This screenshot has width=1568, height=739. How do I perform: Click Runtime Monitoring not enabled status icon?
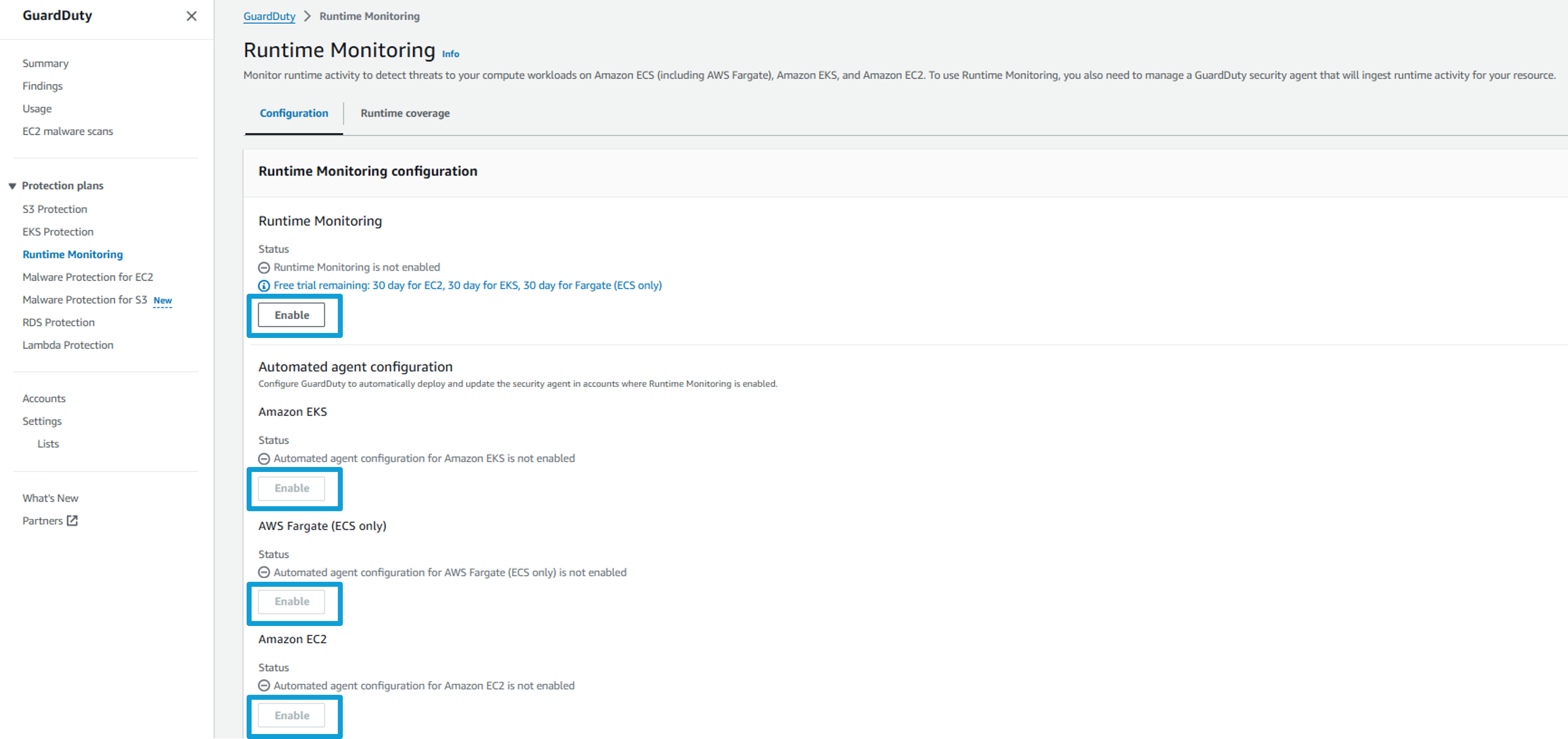click(264, 267)
